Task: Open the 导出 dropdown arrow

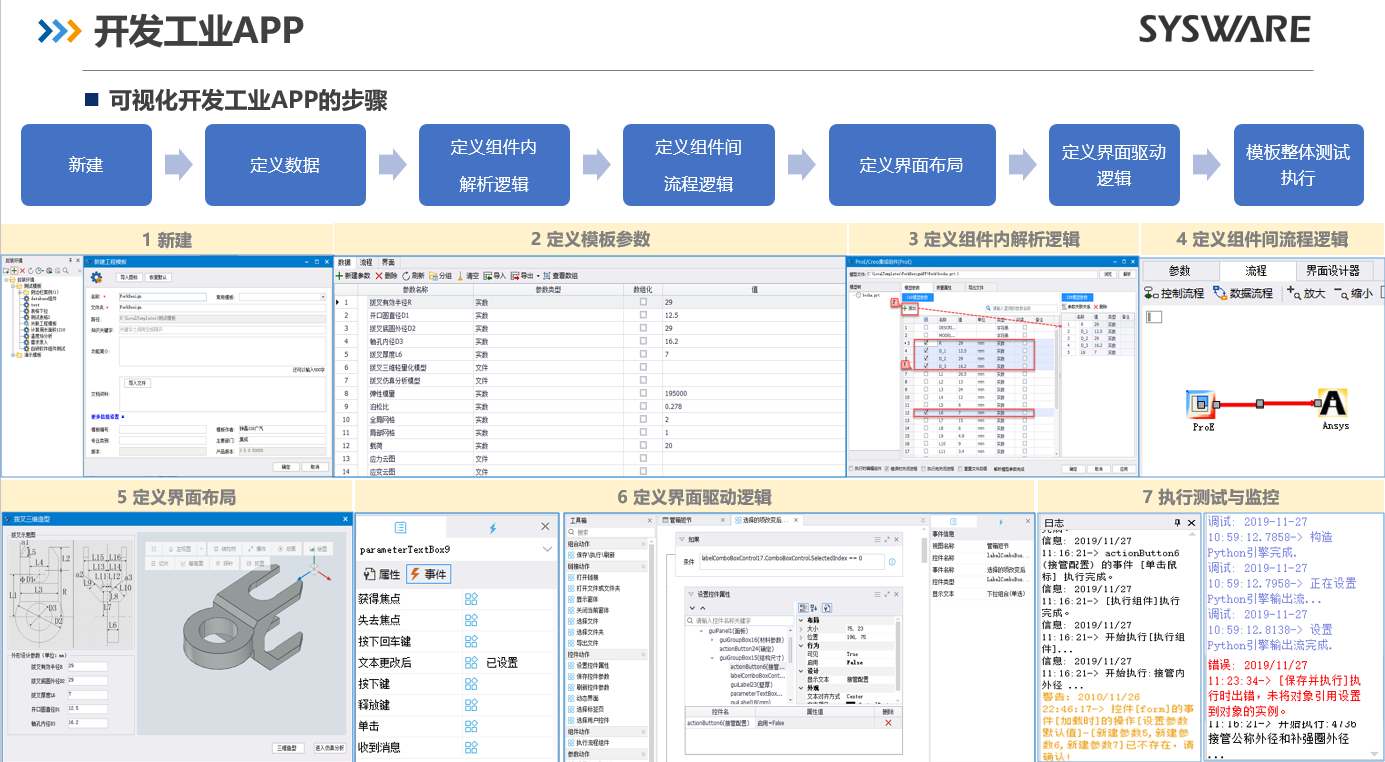Action: coord(538,276)
